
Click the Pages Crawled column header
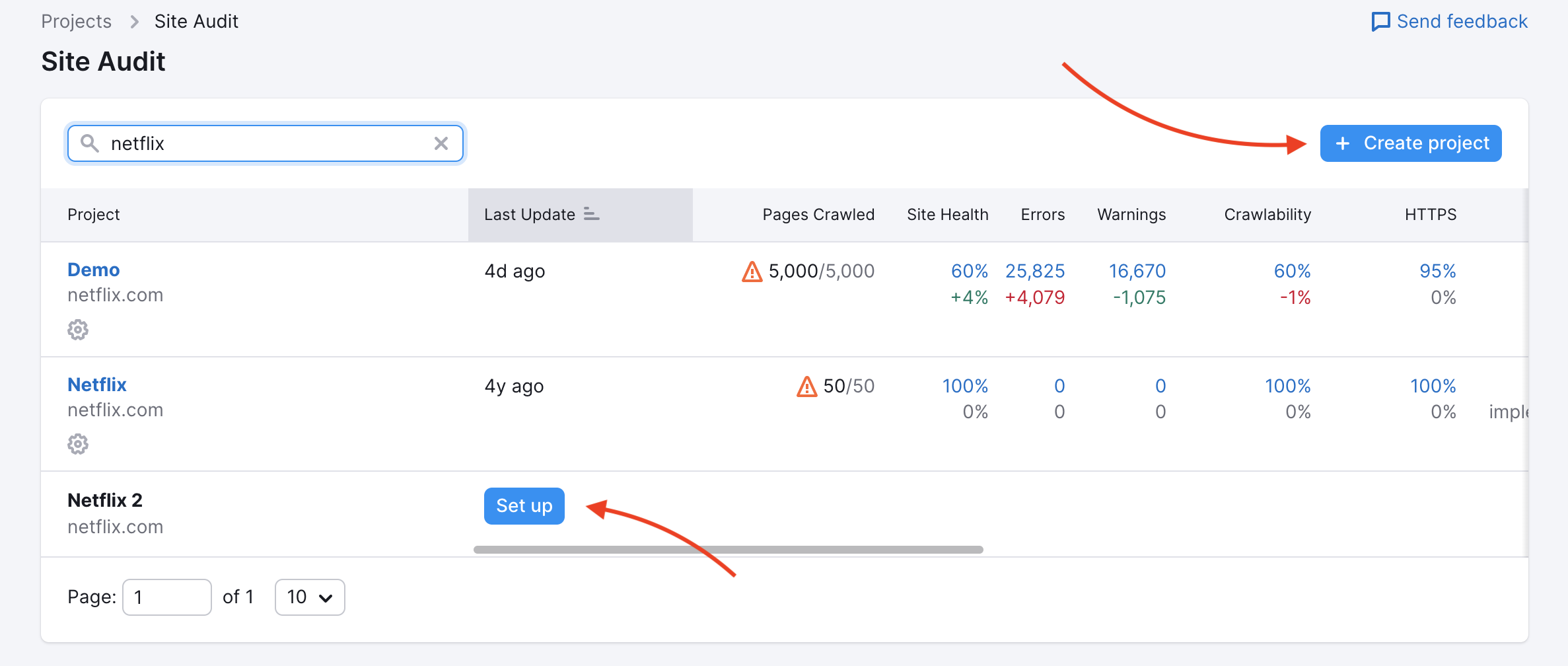tap(818, 215)
